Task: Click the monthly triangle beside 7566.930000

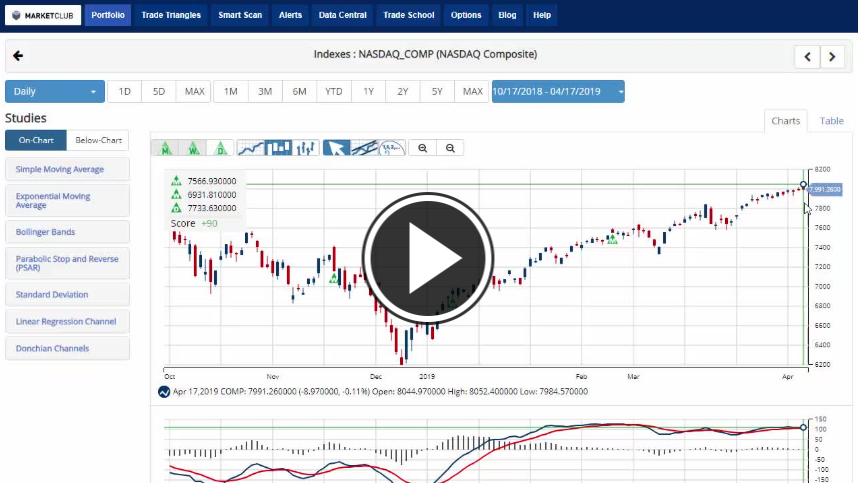Action: tap(176, 181)
